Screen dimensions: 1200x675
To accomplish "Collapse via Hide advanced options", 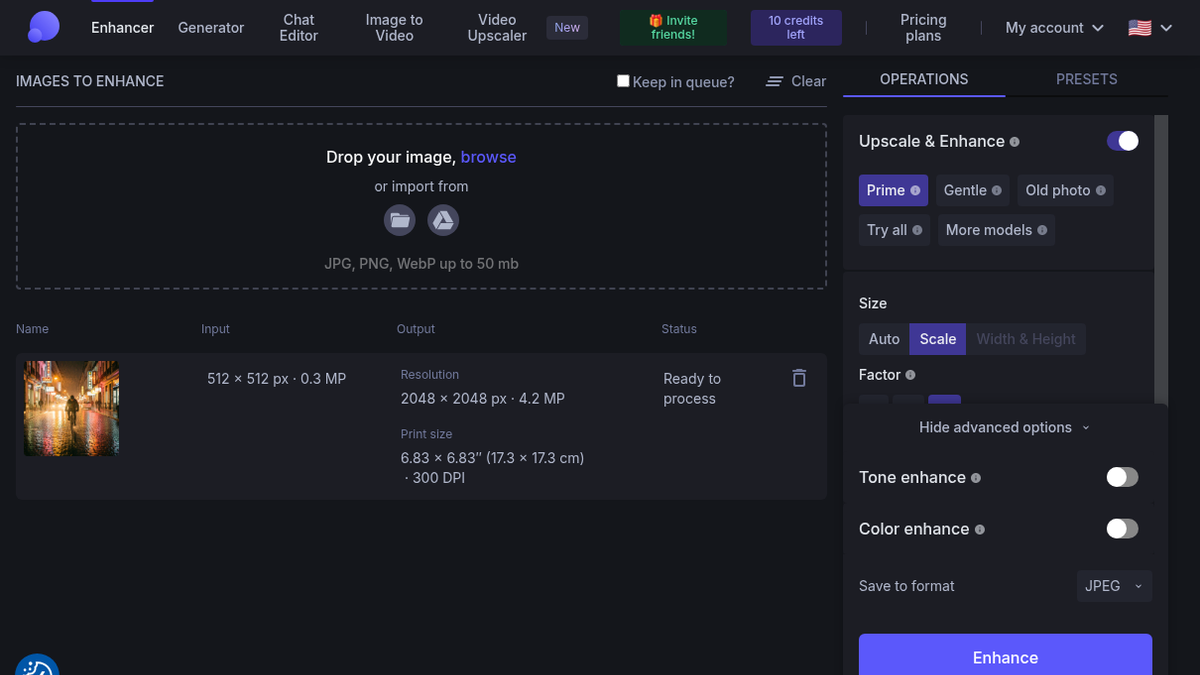I will [x=1005, y=427].
